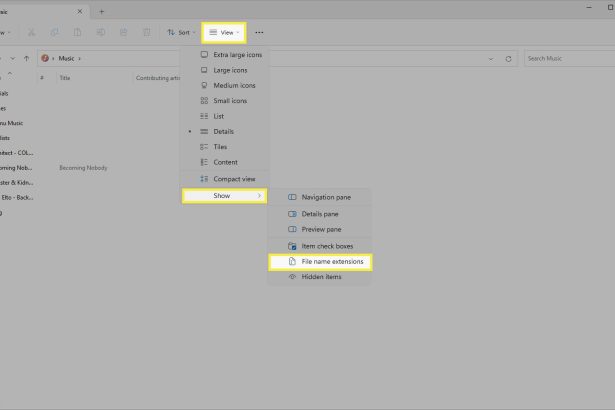Click the Paste clipboard icon
Image resolution: width=615 pixels, height=410 pixels.
tap(78, 33)
